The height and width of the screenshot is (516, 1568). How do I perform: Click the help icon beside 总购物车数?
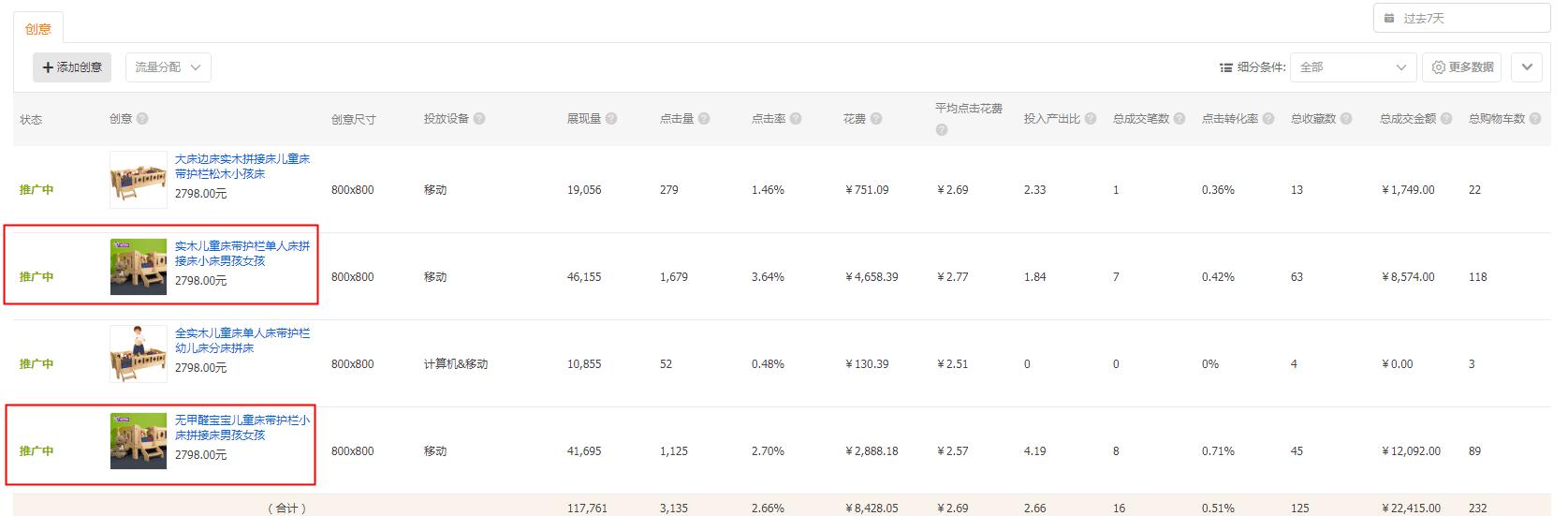coord(1535,119)
